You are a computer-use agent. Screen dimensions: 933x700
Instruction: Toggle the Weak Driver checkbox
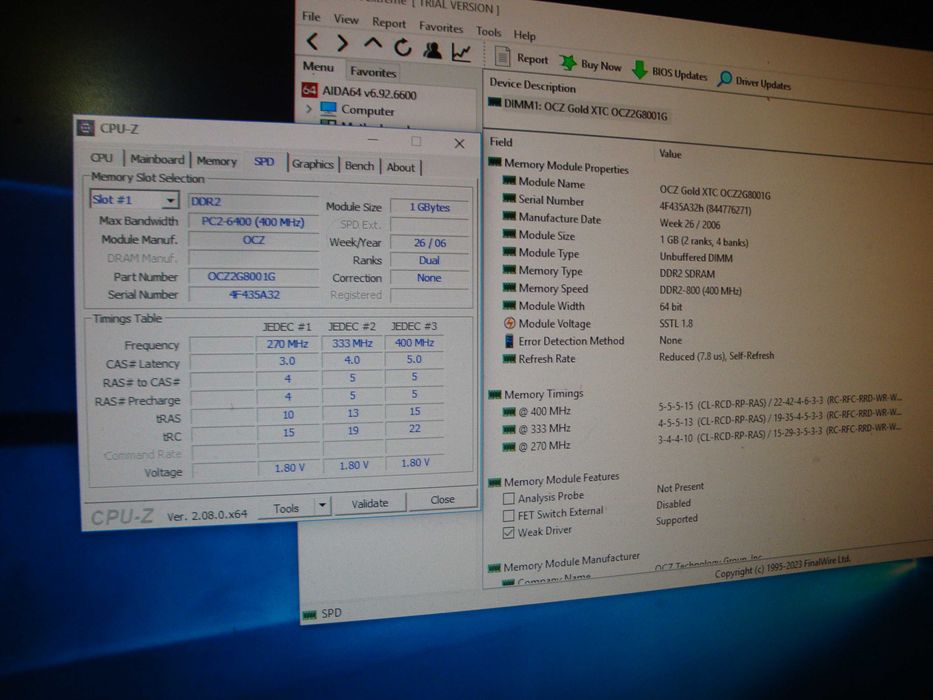(508, 532)
